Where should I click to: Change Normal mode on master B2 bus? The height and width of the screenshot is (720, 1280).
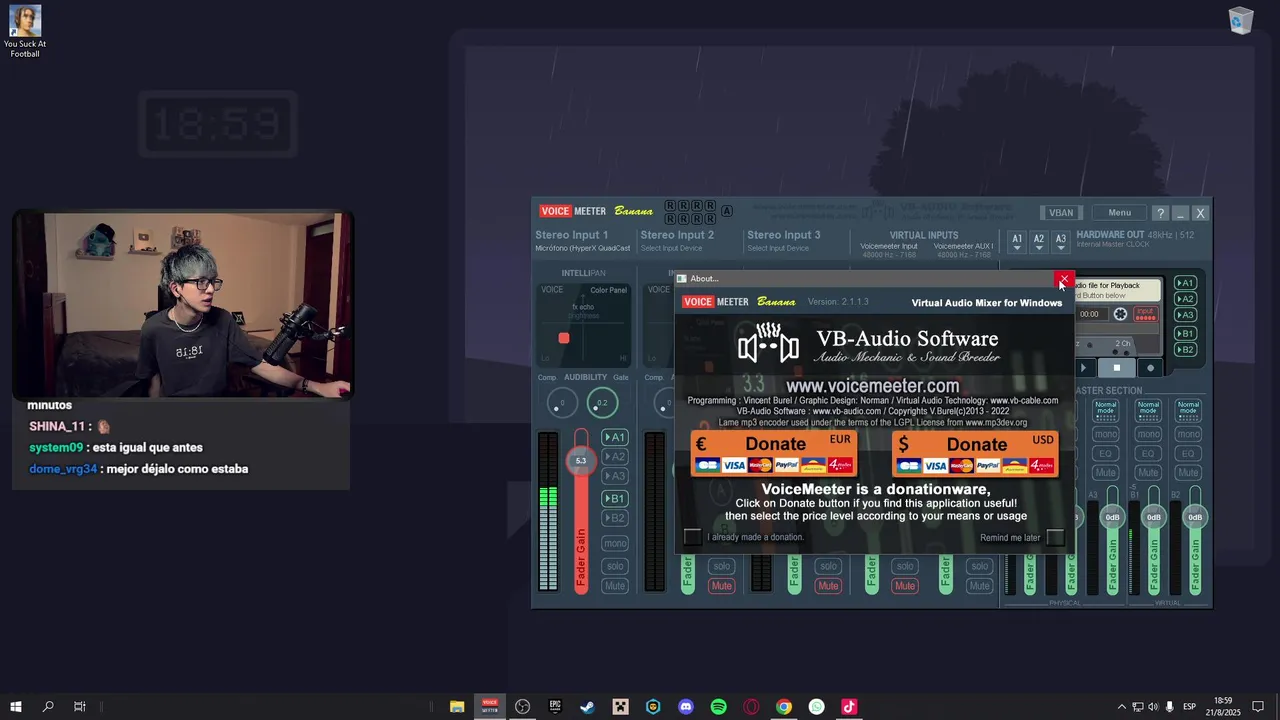(1188, 409)
